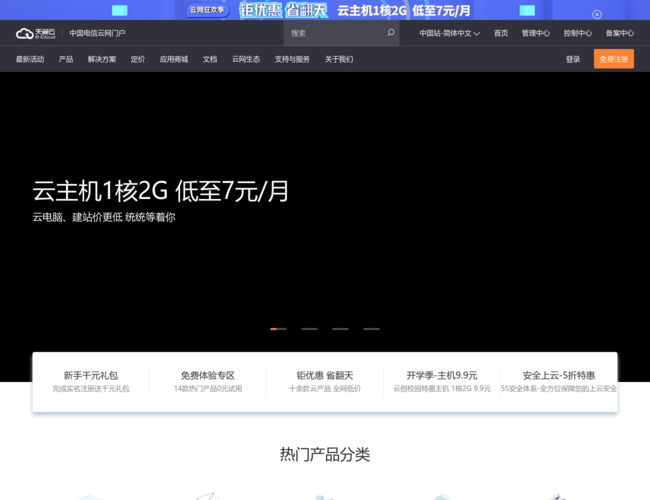
Task: Click the e-Cloud logo icon
Action: click(35, 33)
